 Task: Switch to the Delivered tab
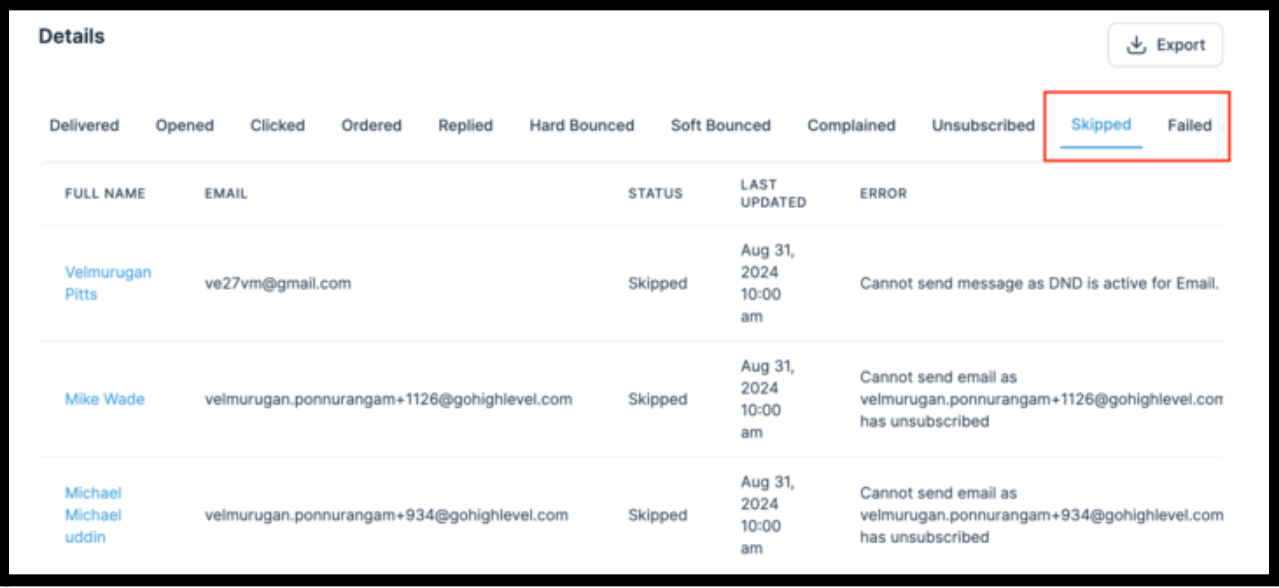click(84, 125)
